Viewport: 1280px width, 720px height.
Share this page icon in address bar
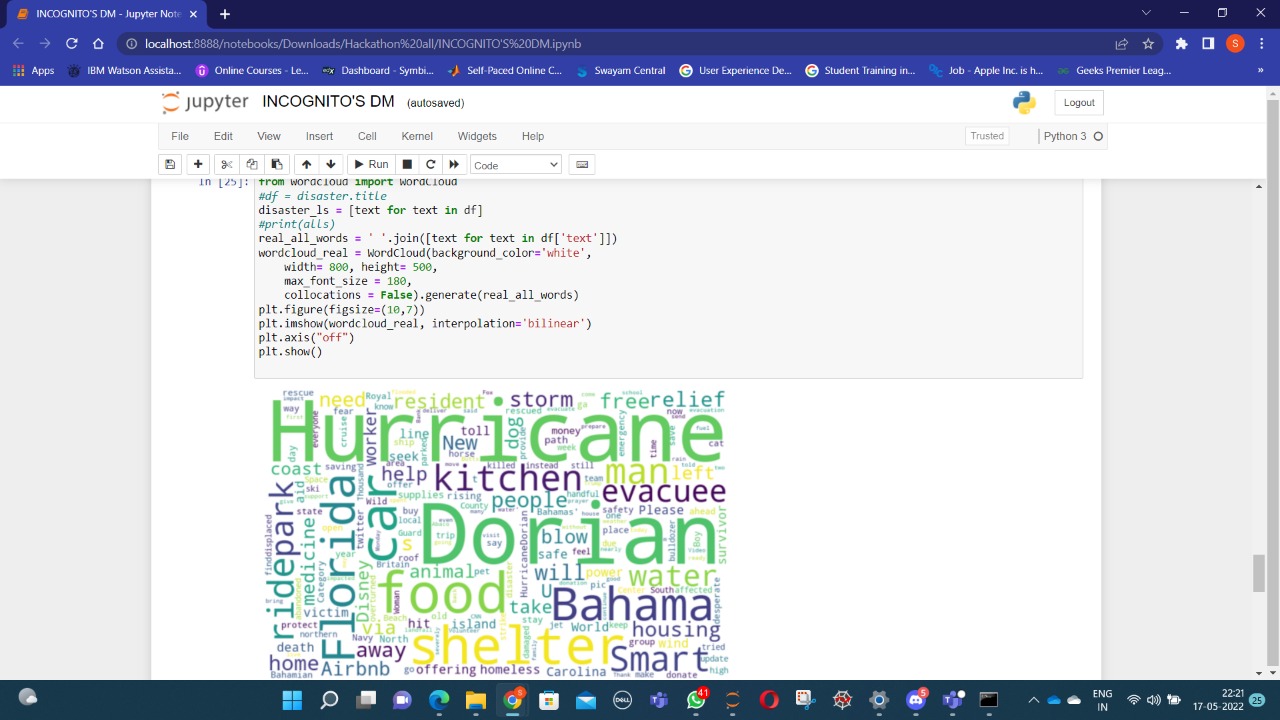[1122, 43]
